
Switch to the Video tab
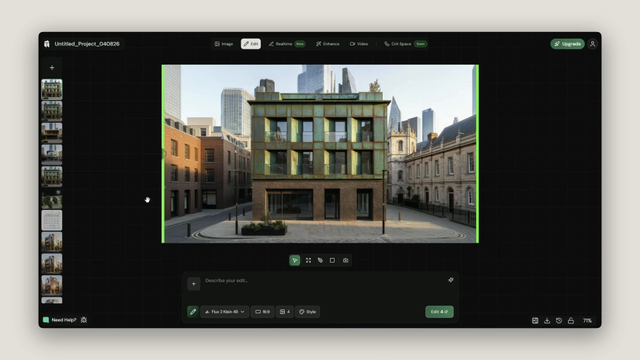tap(359, 44)
